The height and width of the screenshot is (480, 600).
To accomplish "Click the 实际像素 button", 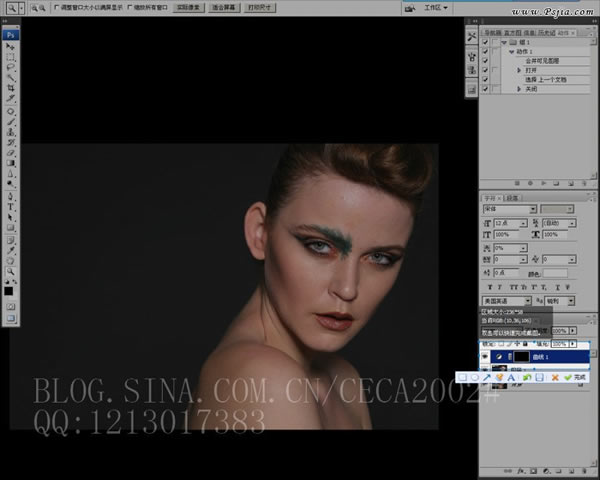I will point(188,8).
